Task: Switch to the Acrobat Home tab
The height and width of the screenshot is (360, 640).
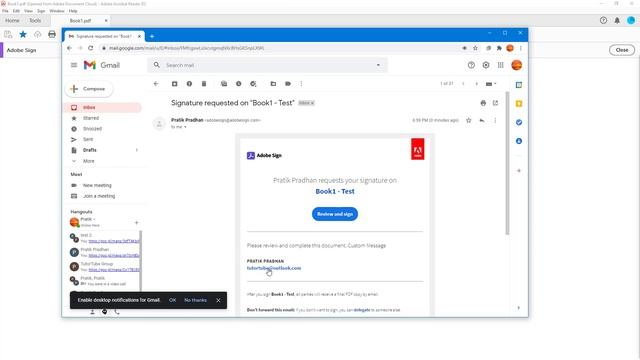Action: tap(12, 20)
